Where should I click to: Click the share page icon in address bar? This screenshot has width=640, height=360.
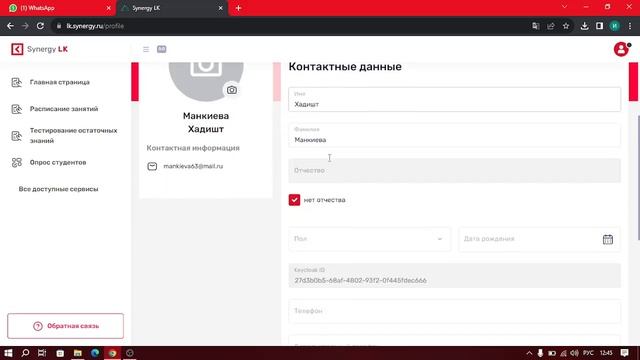point(551,26)
